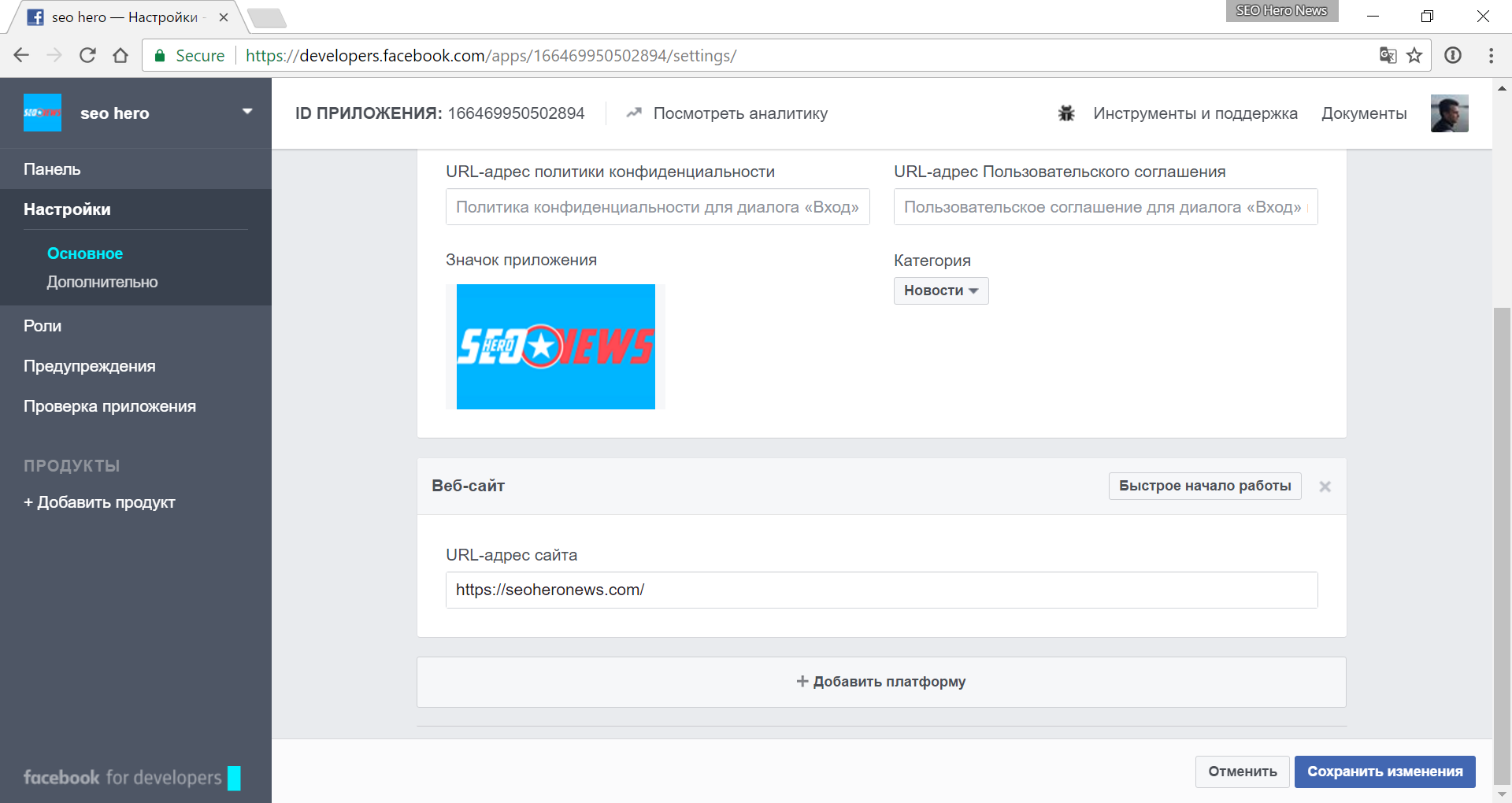Click URL-адрес сайта input field

click(x=881, y=590)
